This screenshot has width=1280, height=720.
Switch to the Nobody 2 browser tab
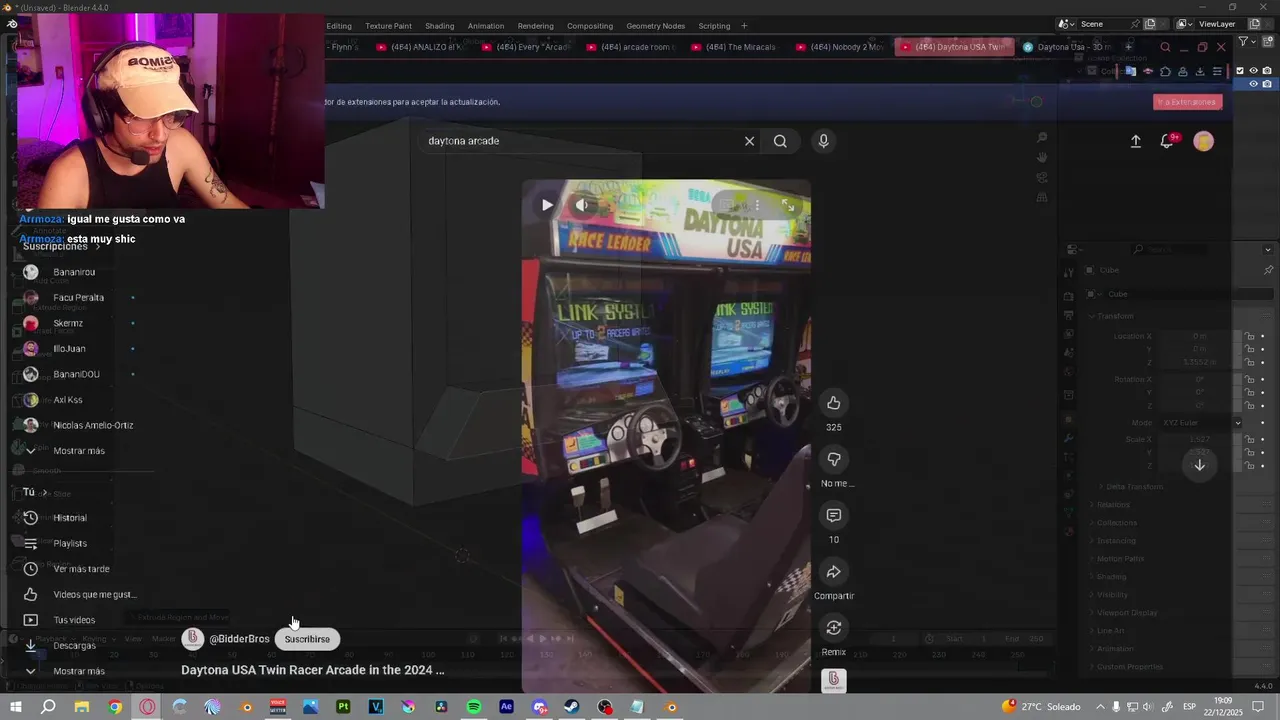point(838,47)
